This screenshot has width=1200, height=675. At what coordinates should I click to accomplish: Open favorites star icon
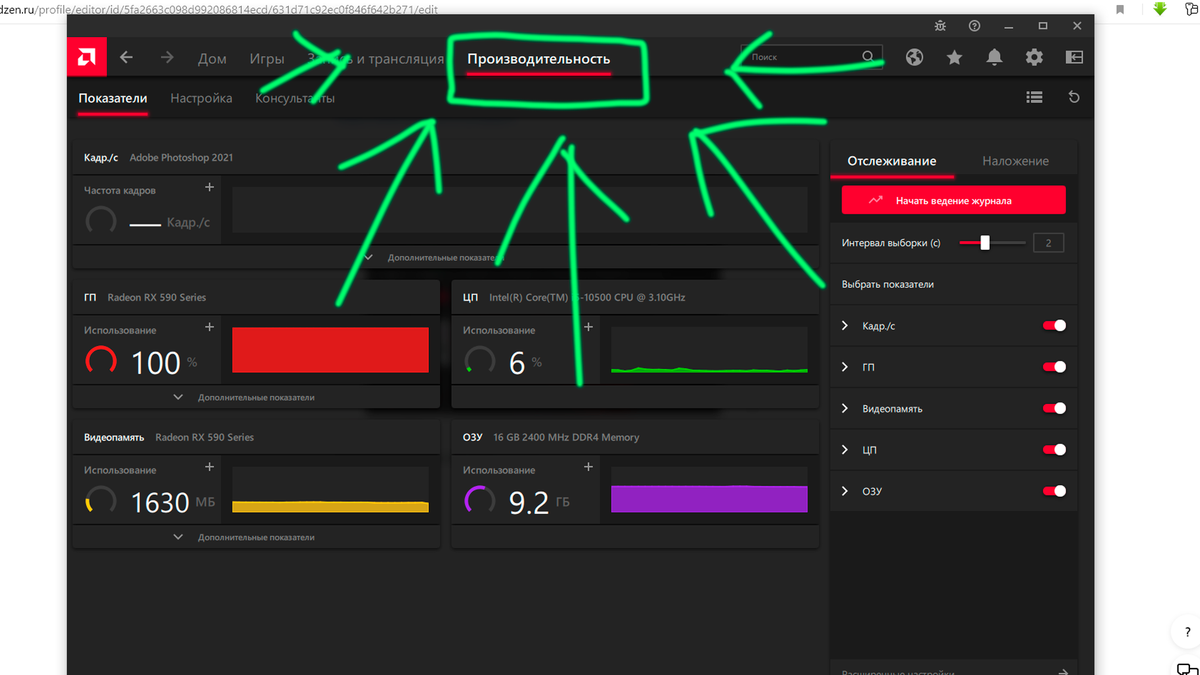(954, 58)
